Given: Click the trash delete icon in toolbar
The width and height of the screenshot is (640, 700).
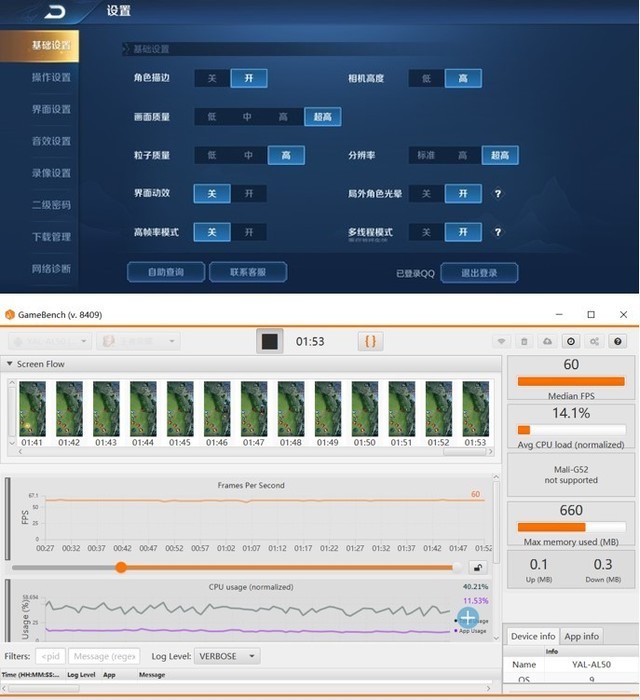Looking at the screenshot, I should [524, 342].
